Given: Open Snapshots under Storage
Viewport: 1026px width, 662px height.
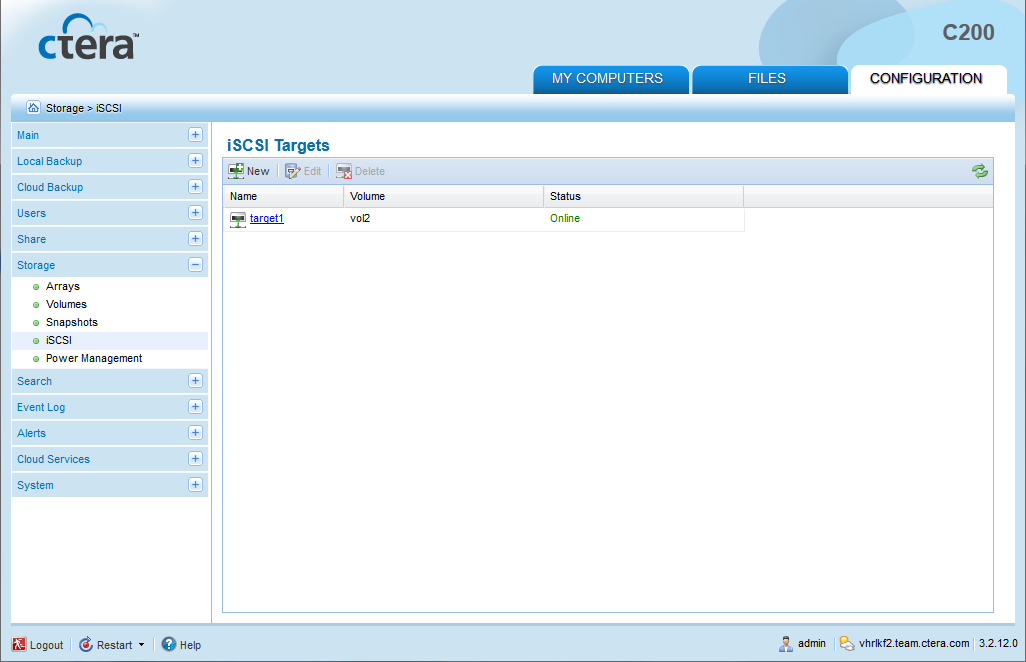Looking at the screenshot, I should [x=72, y=322].
